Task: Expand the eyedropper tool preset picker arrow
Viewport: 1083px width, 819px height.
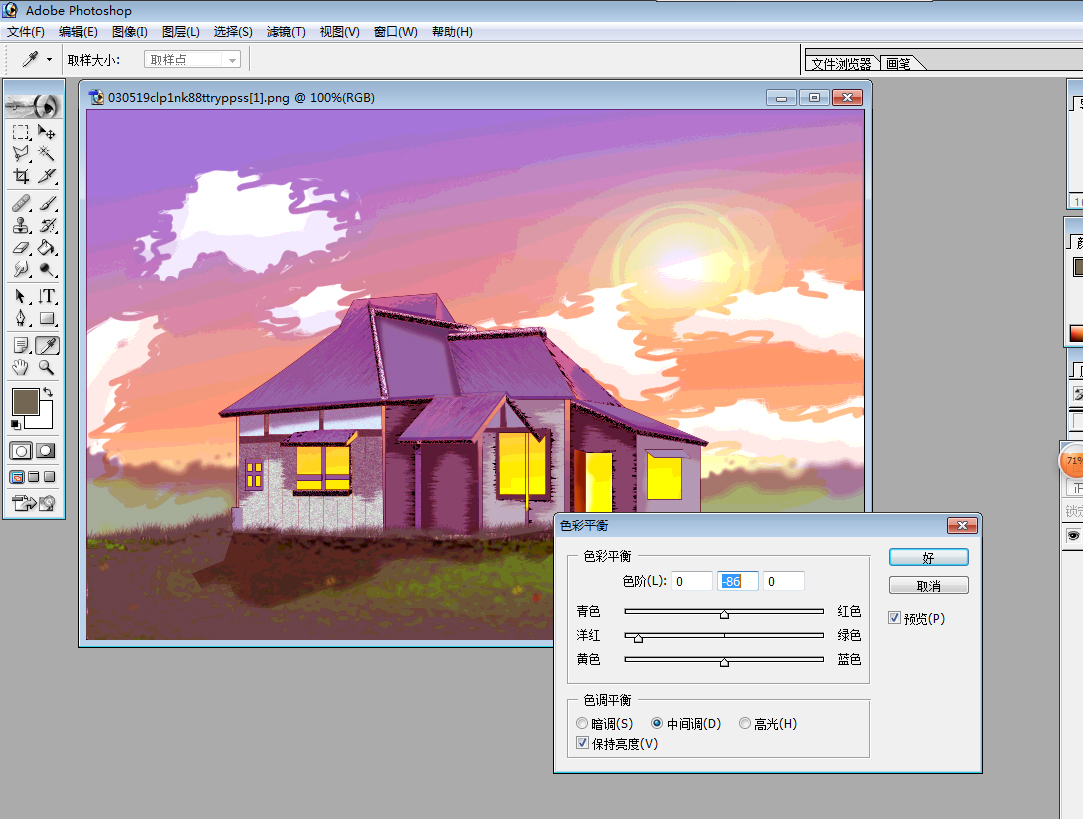Action: [49, 59]
